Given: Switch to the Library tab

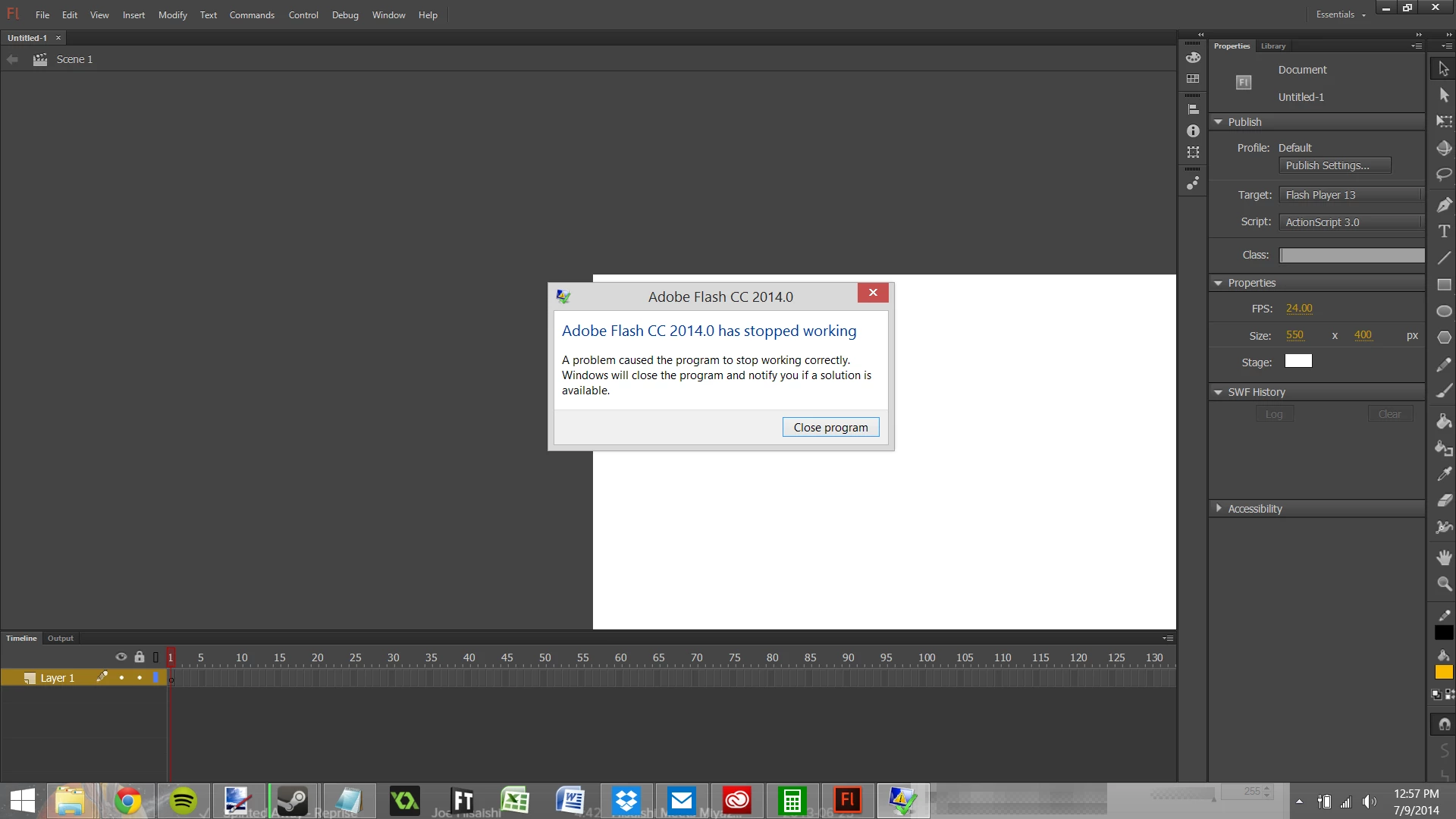Looking at the screenshot, I should tap(1273, 46).
